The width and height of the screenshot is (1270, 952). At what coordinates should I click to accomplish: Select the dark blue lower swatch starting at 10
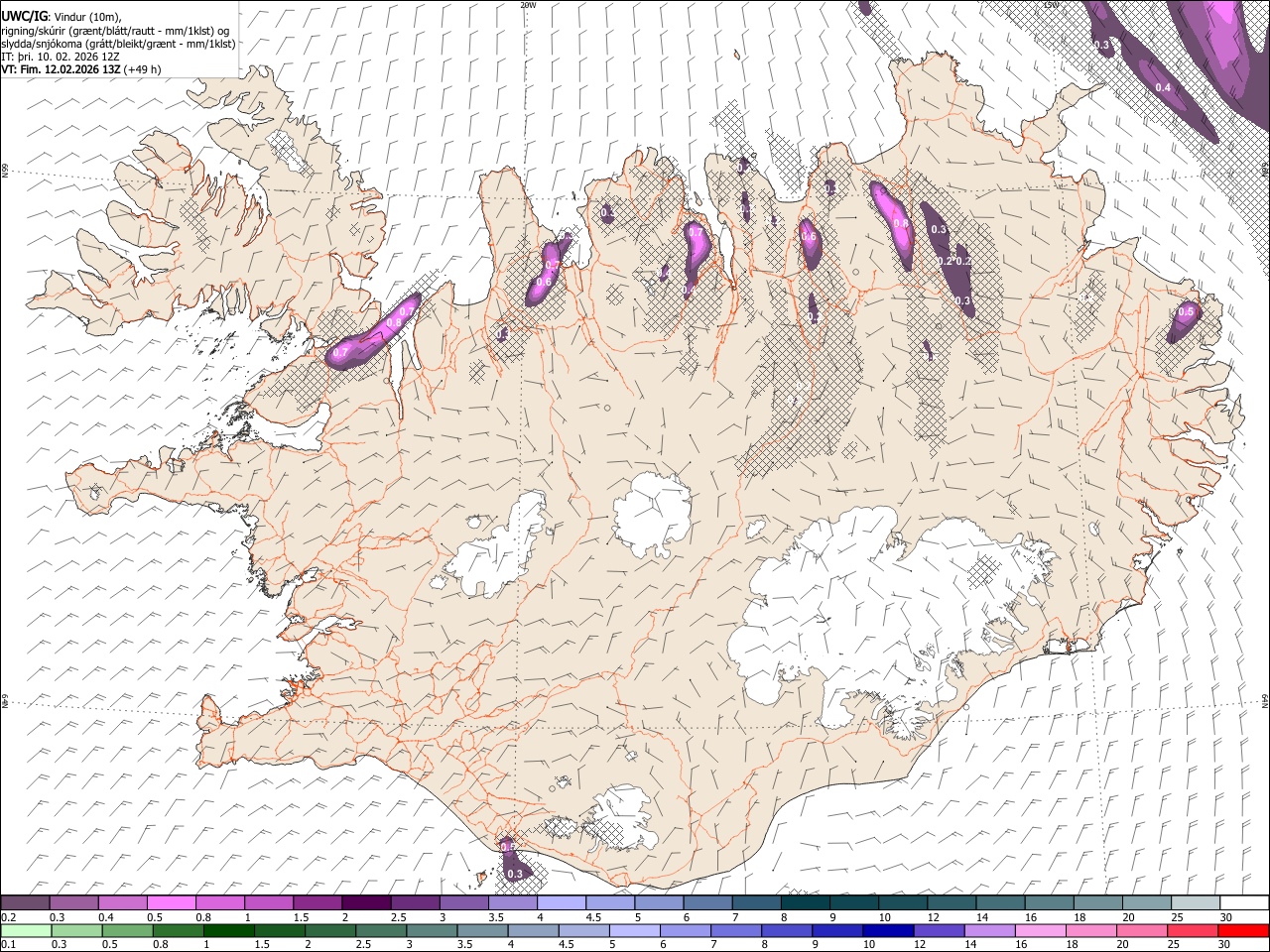point(888,930)
